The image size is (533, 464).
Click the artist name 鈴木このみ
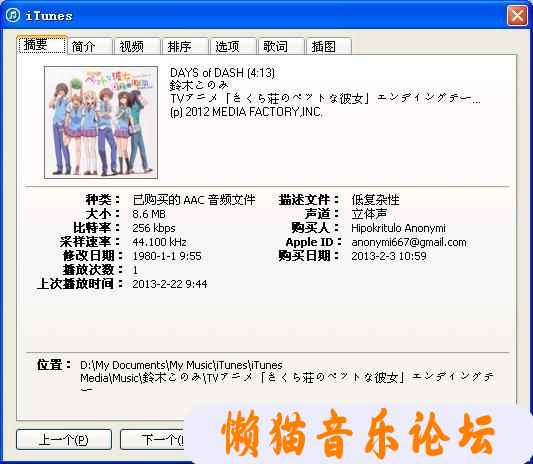(x=199, y=85)
